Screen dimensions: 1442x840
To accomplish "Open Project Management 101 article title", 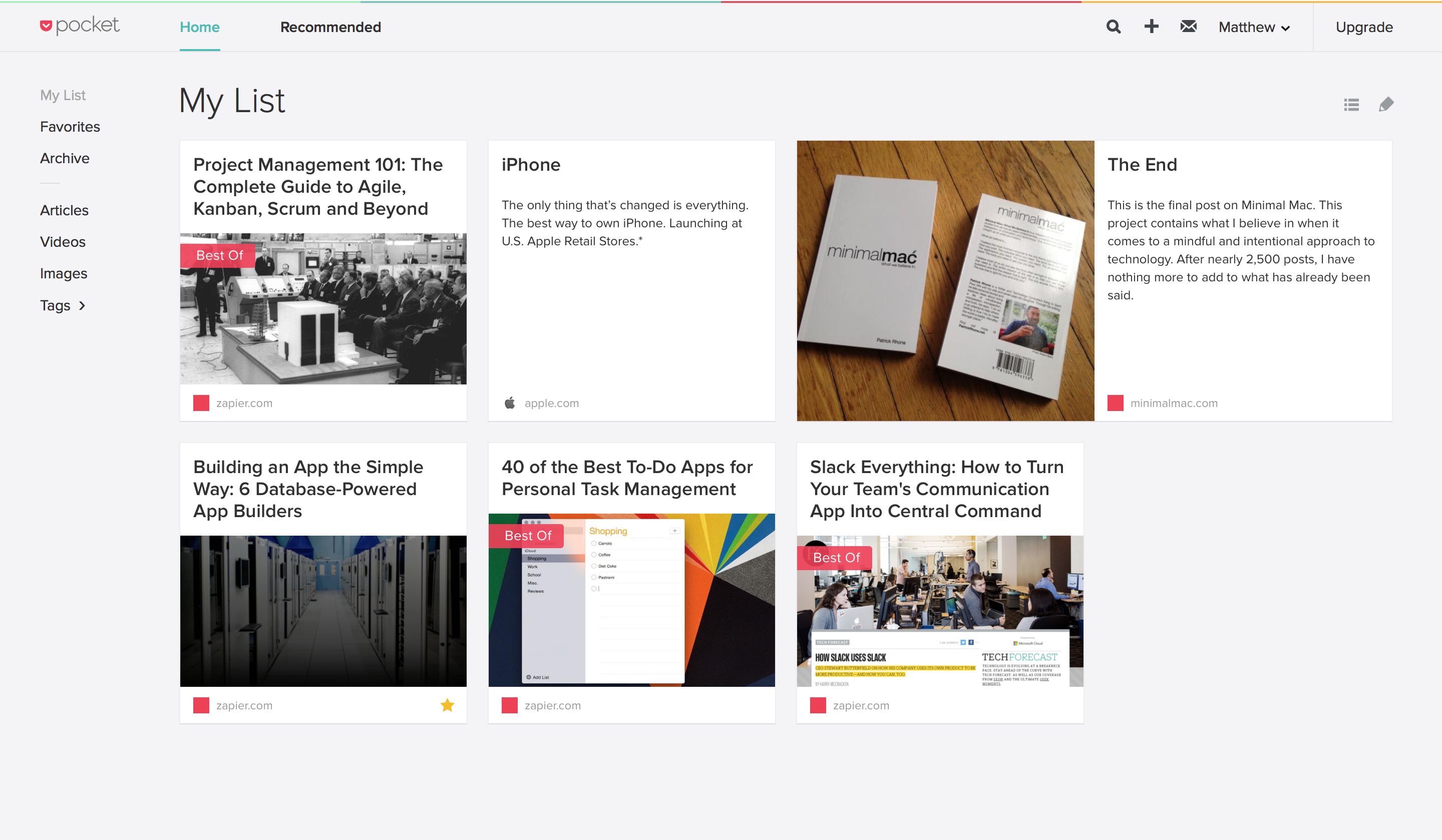I will click(x=317, y=187).
